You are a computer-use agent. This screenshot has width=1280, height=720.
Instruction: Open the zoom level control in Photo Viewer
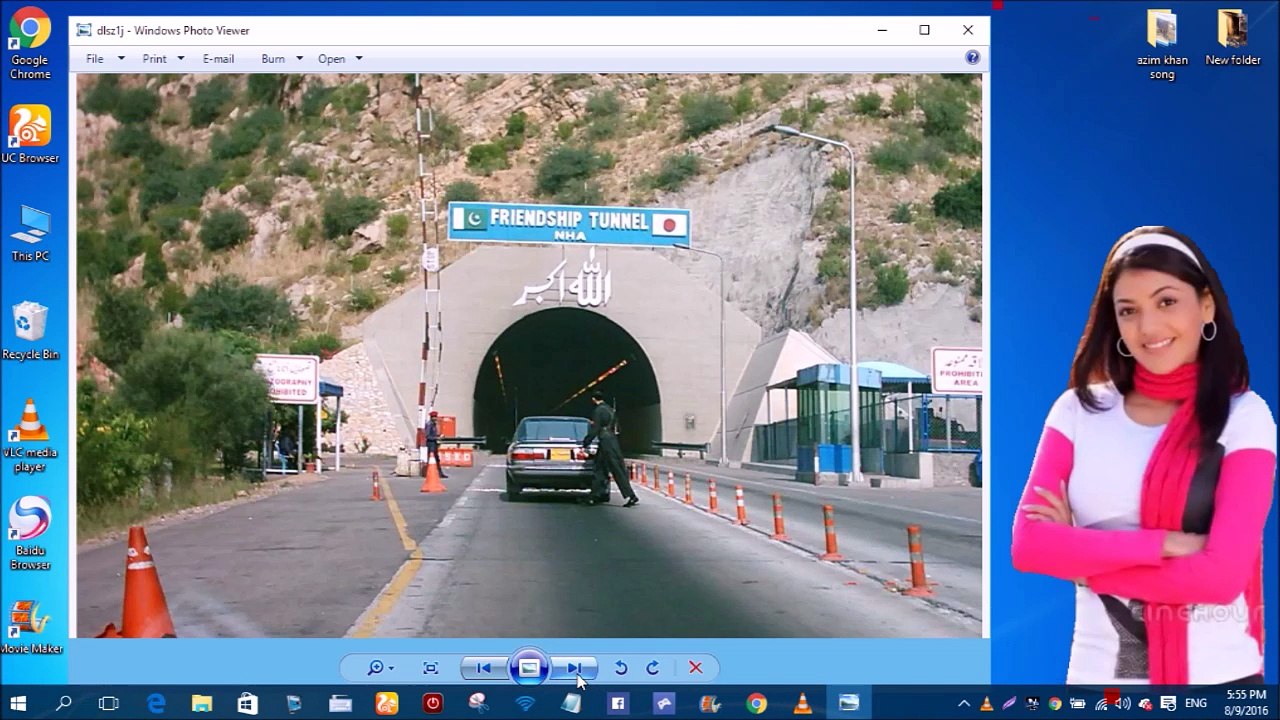(x=380, y=668)
